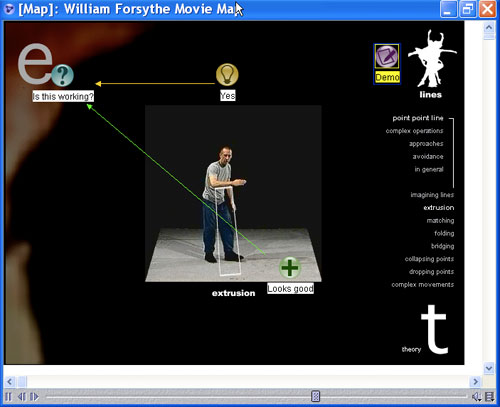The image size is (500, 407).
Task: Step one frame backward
Action: (x=22, y=397)
